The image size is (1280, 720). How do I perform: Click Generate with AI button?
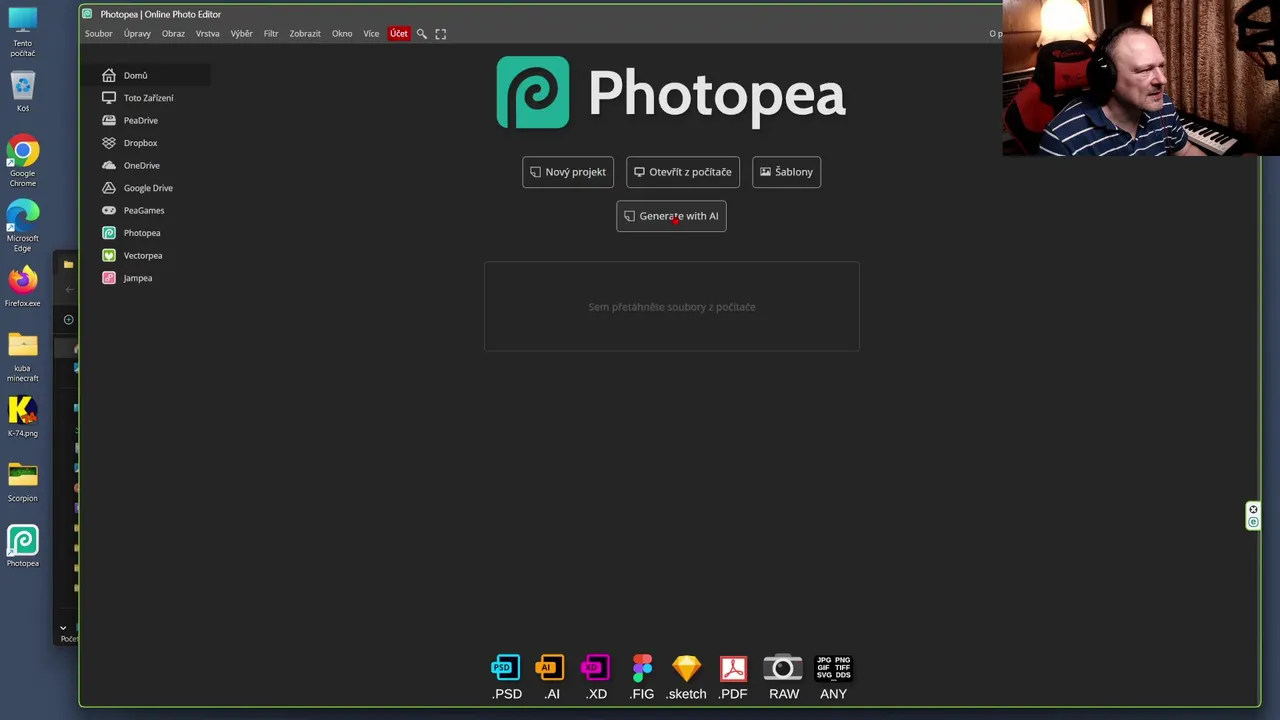point(671,216)
